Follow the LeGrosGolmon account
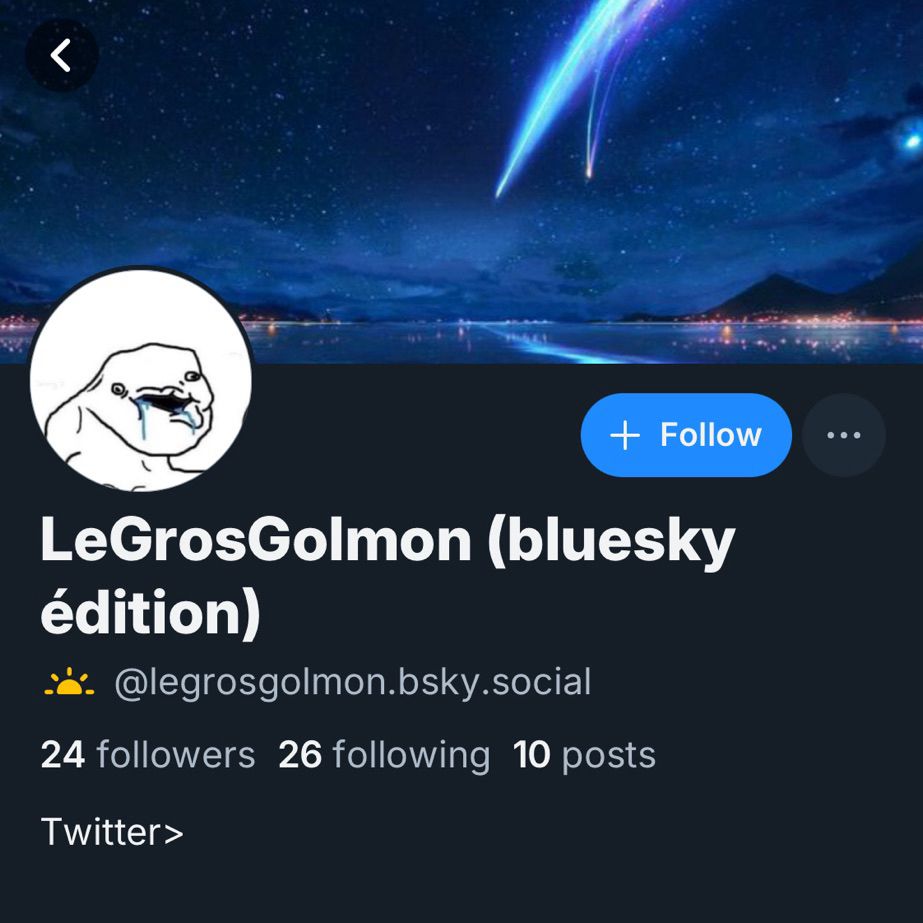Screen dimensions: 923x923 686,435
